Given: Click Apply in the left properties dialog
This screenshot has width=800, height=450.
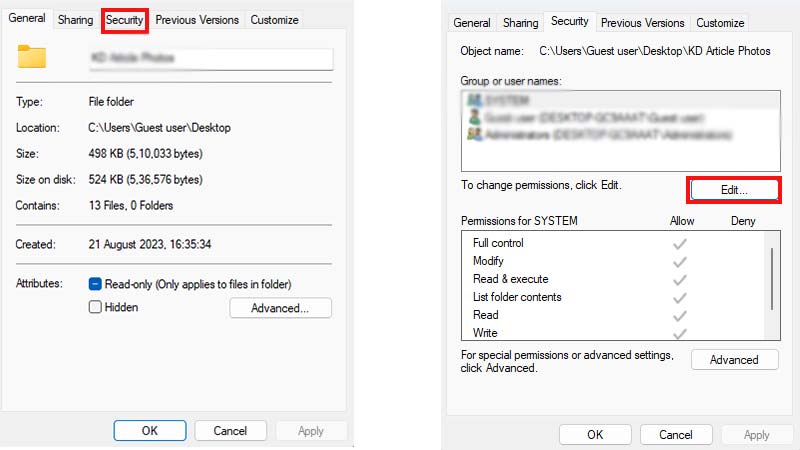Looking at the screenshot, I should pos(311,431).
